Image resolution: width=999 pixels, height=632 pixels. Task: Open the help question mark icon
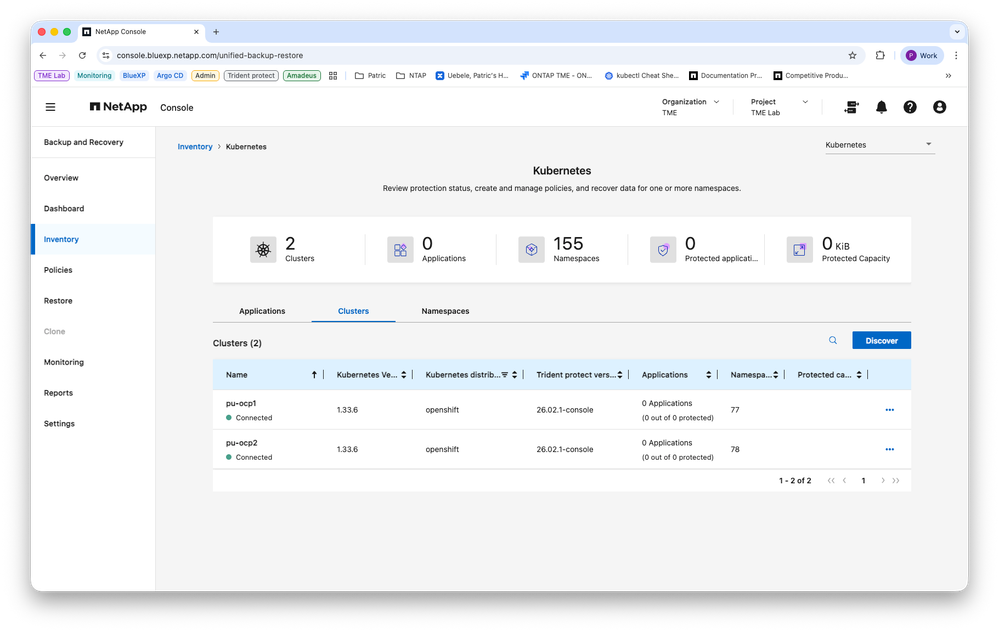pyautogui.click(x=910, y=107)
